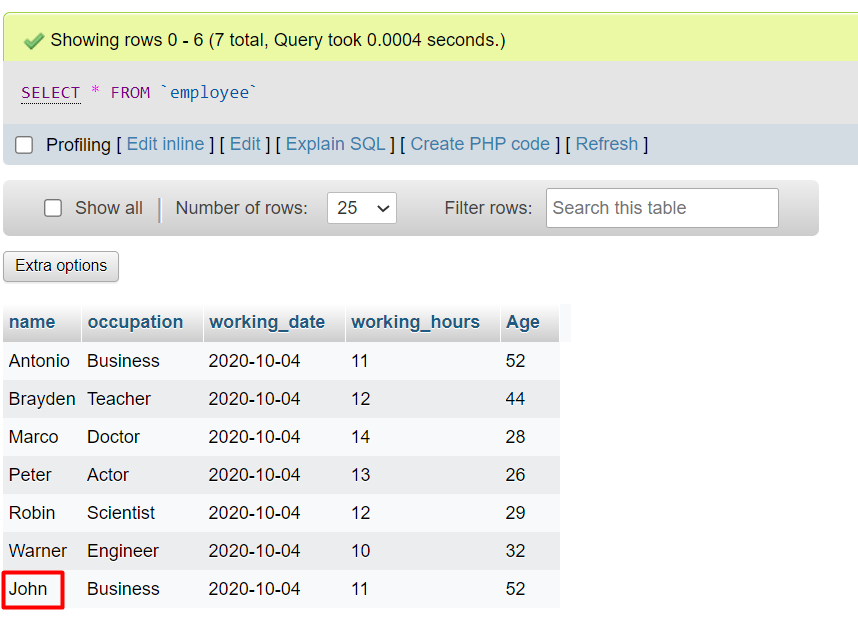Click the Explain SQL link
This screenshot has width=858, height=628.
tap(335, 144)
